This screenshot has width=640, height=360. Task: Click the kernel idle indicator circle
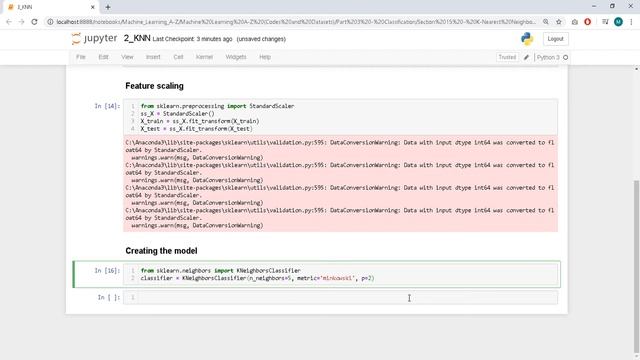565,58
